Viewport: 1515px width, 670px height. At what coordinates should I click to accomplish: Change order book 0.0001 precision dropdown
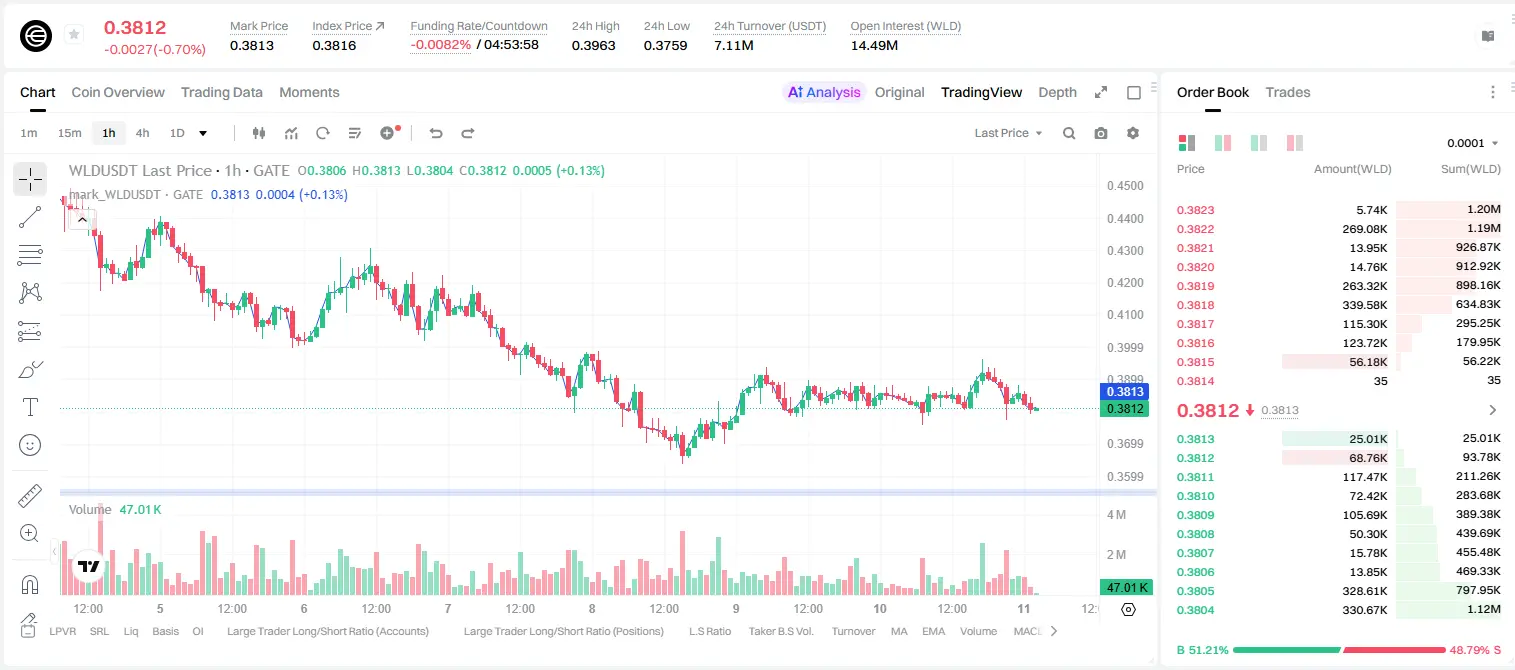pos(1472,143)
